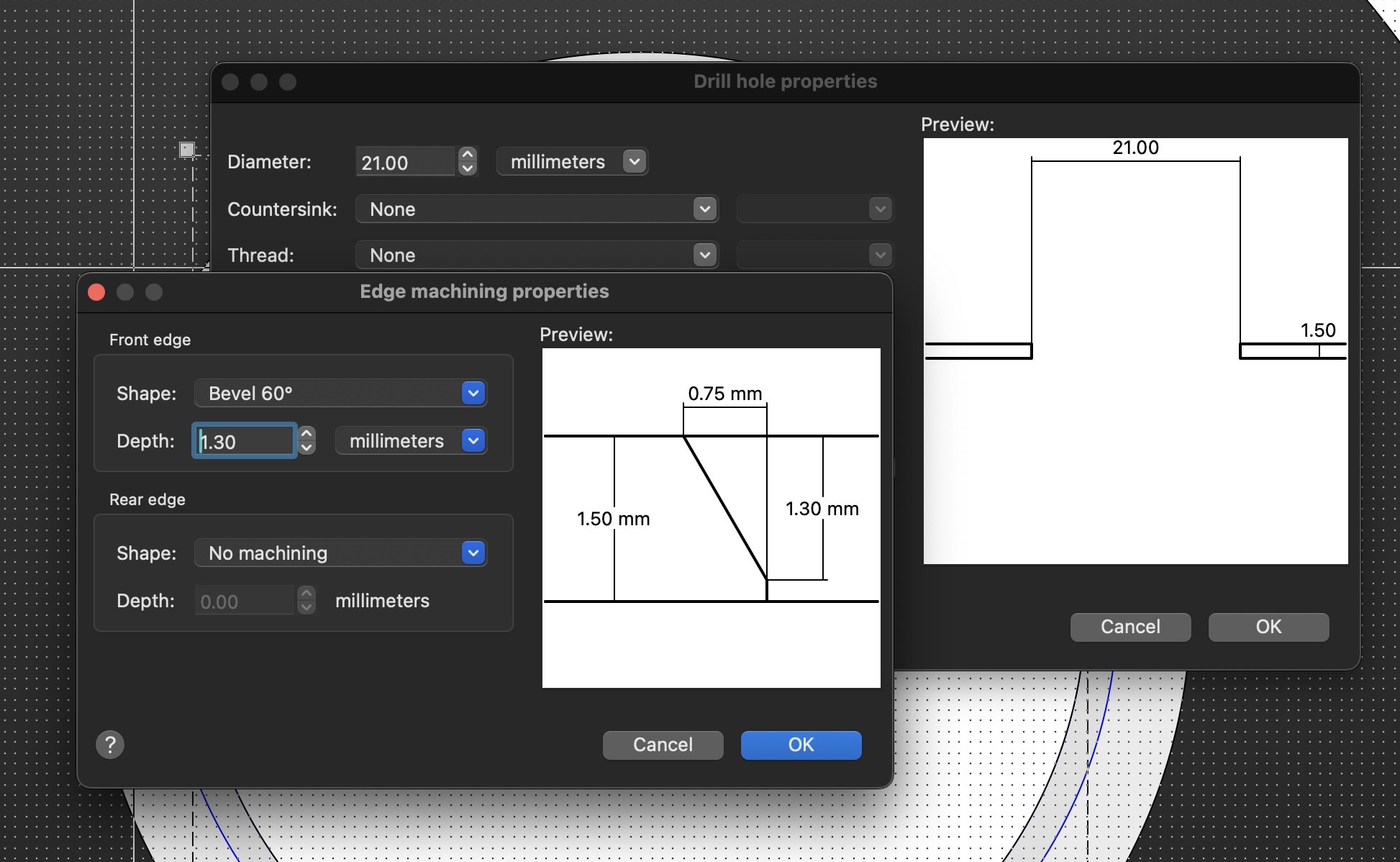
Task: Click the 0.75 mm label in edge preview
Action: click(724, 394)
